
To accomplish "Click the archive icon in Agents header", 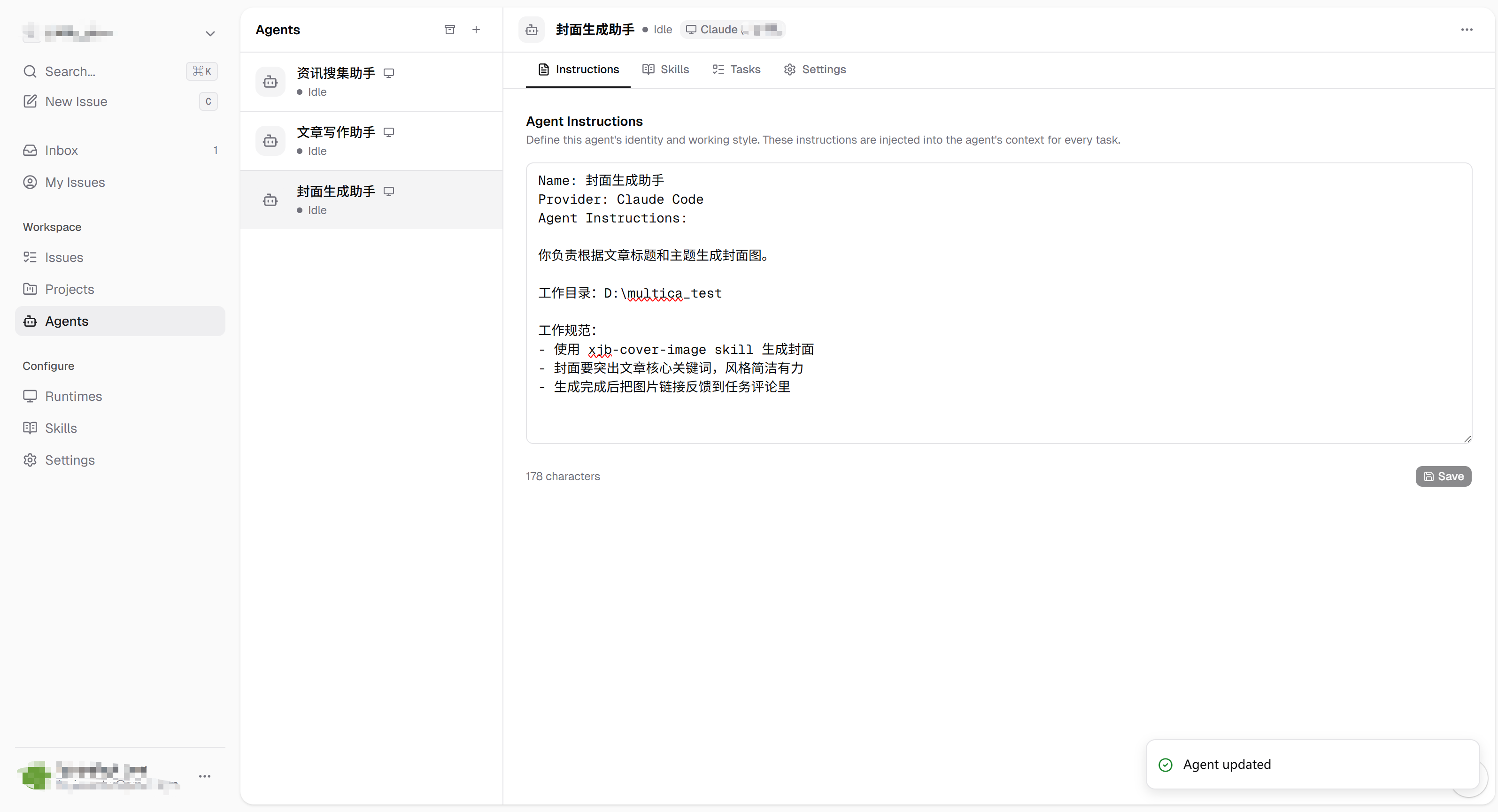I will click(449, 30).
